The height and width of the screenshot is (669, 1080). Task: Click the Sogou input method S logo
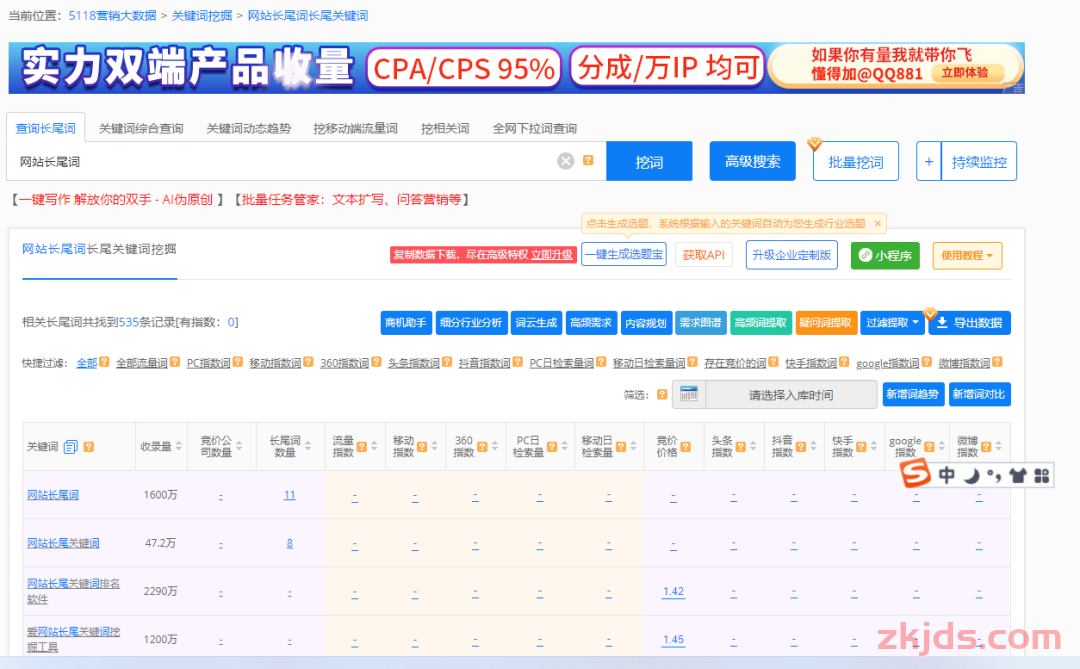tap(915, 474)
